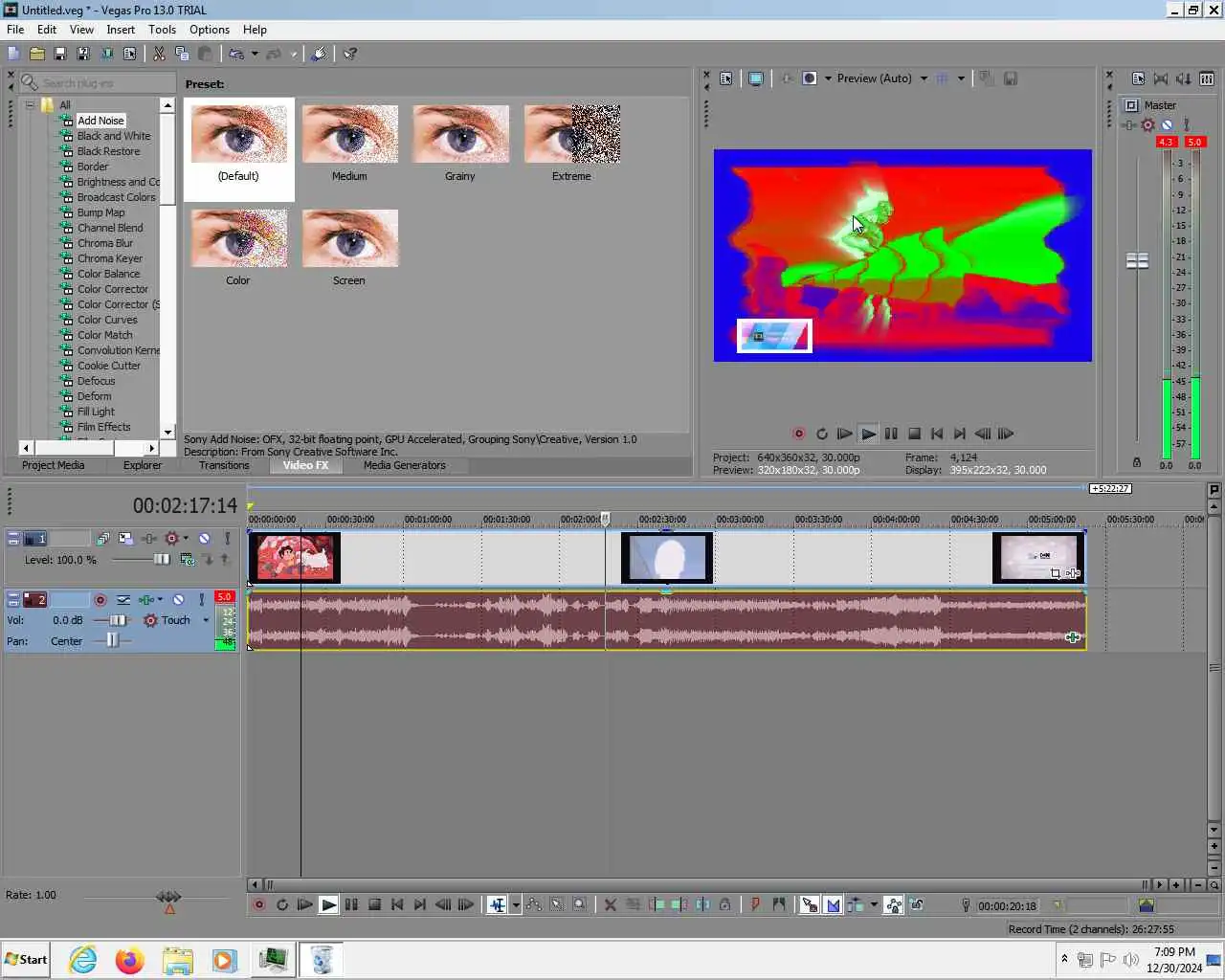Open the Insert menu
Image resolution: width=1225 pixels, height=980 pixels.
tap(121, 30)
